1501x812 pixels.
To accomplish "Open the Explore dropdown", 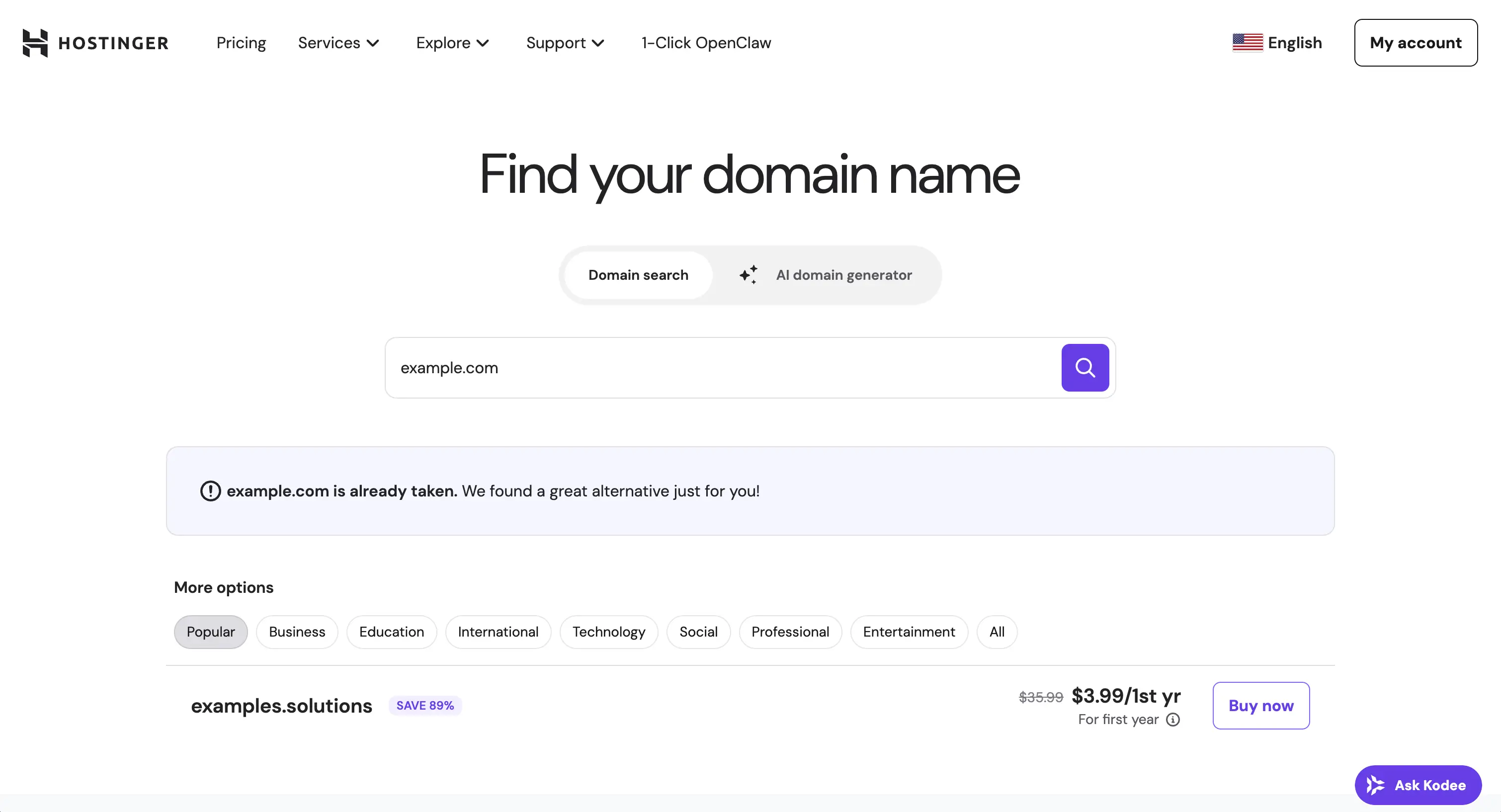I will click(453, 43).
